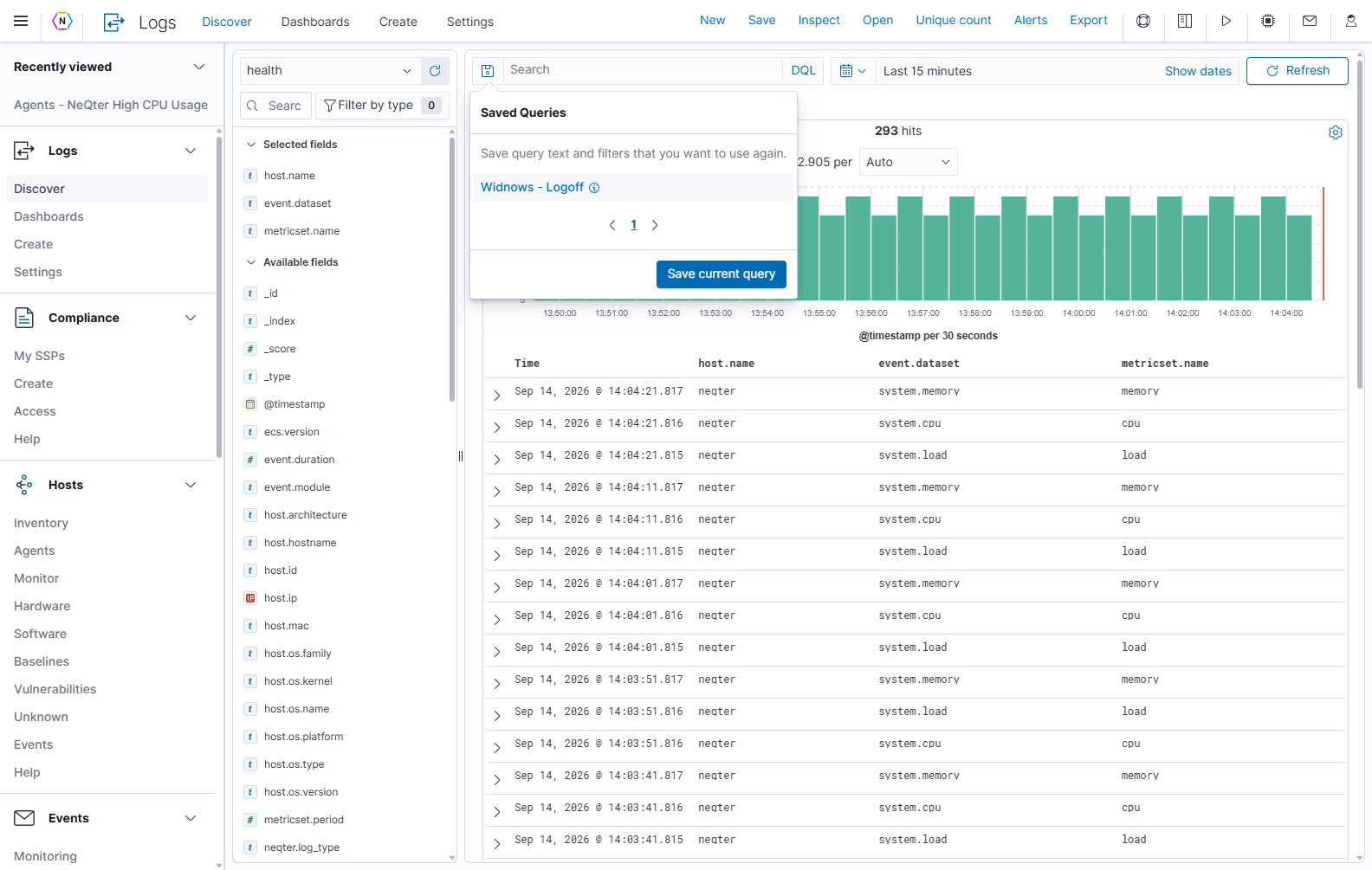
Task: Open the Inspect menu item
Action: click(x=819, y=20)
